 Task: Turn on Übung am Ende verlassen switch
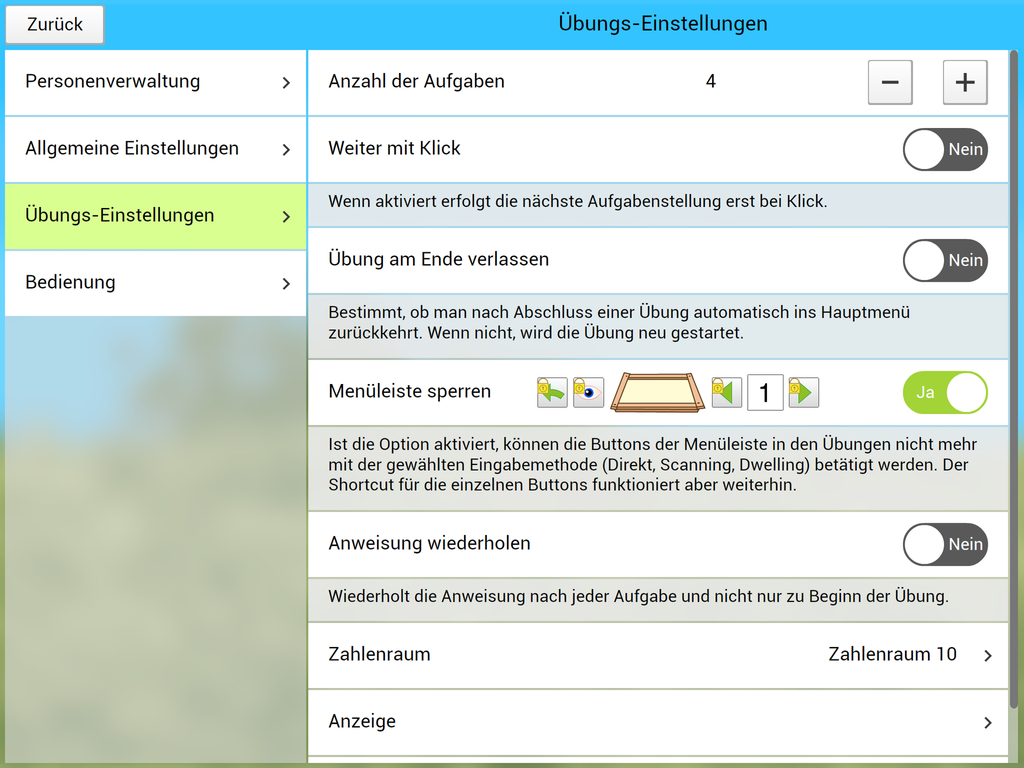click(945, 260)
